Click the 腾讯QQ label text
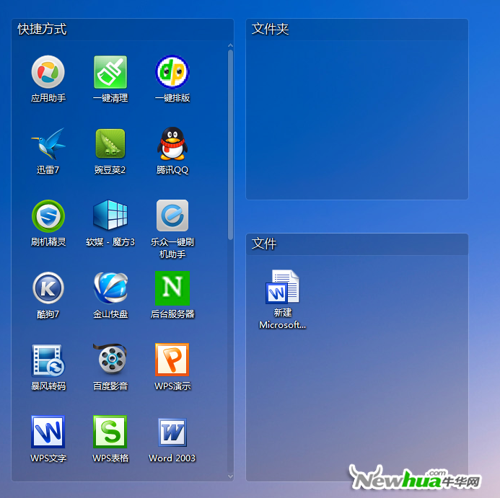This screenshot has width=500, height=498. [x=172, y=170]
